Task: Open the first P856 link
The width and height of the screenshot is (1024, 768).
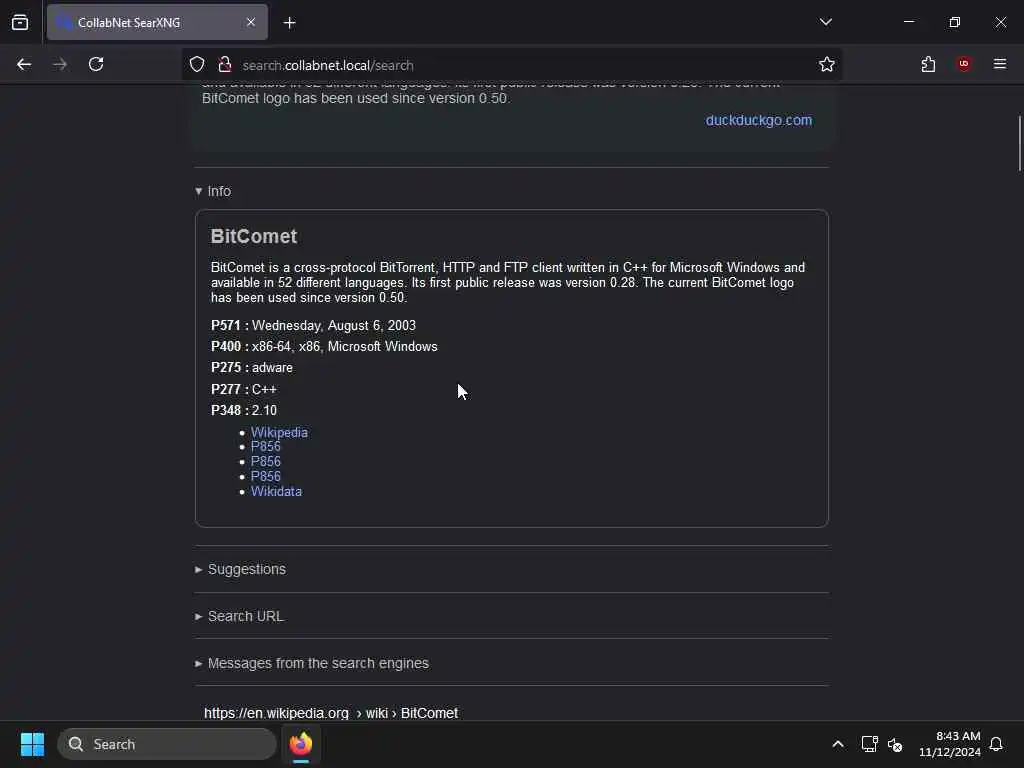Action: click(266, 447)
